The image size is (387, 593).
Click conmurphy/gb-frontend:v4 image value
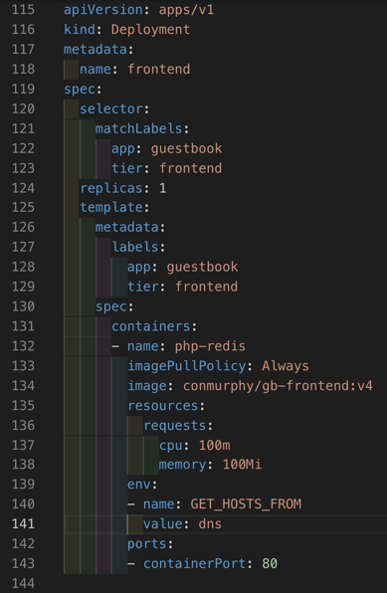pos(278,386)
